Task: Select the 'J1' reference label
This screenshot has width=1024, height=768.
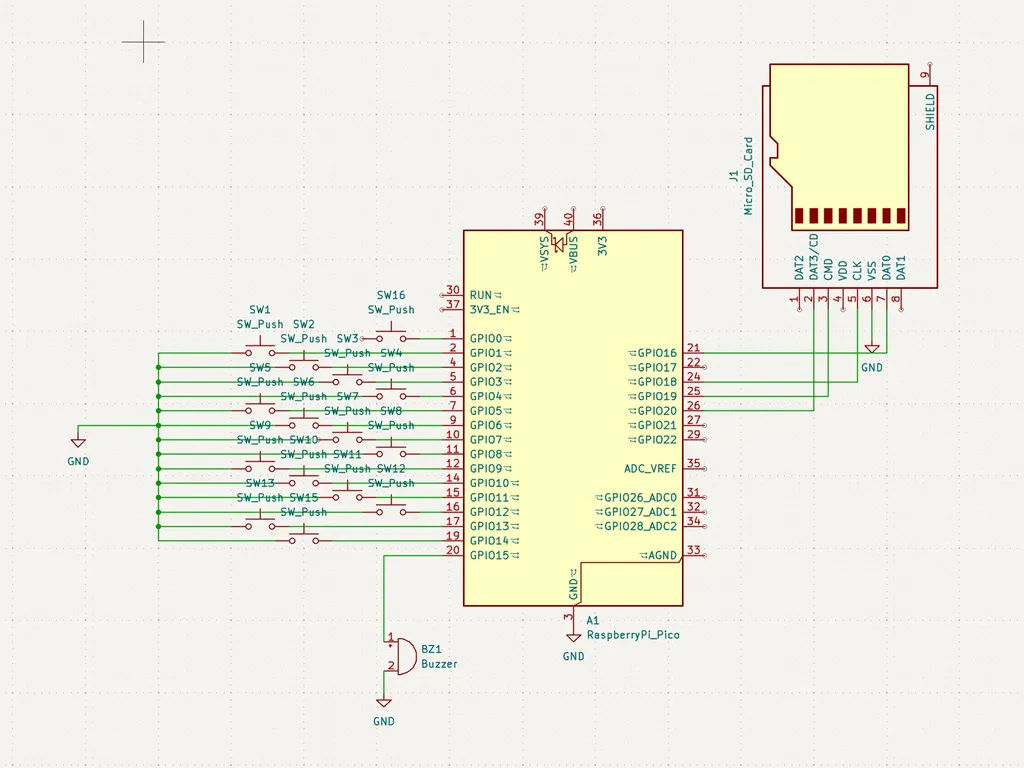Action: pyautogui.click(x=733, y=176)
